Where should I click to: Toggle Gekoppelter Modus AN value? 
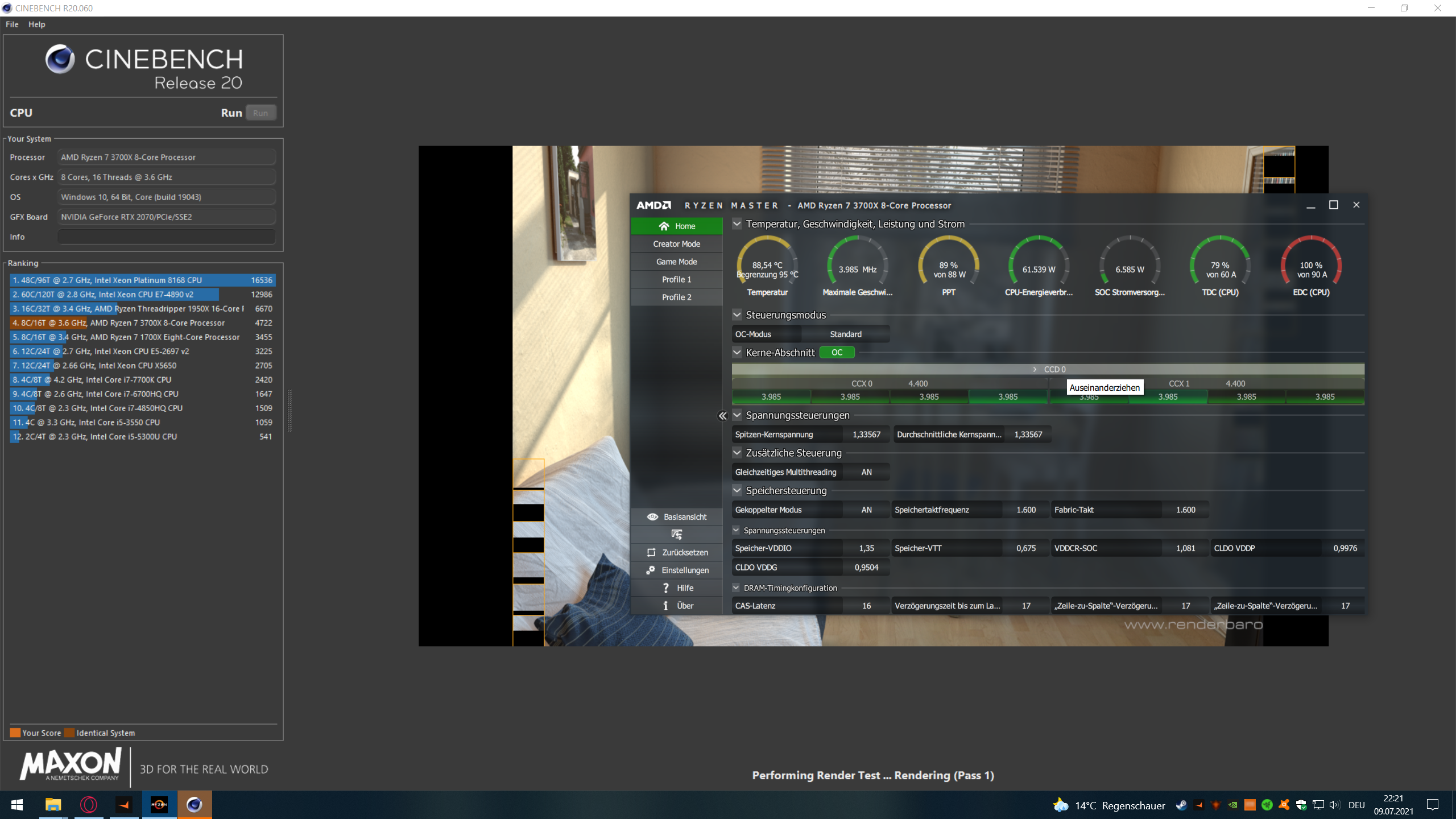(x=866, y=510)
